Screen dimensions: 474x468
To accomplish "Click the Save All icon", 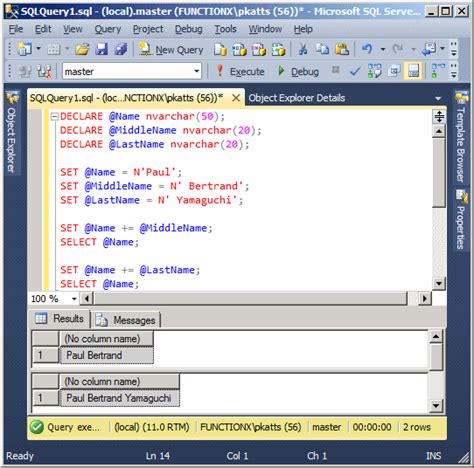I will (121, 49).
